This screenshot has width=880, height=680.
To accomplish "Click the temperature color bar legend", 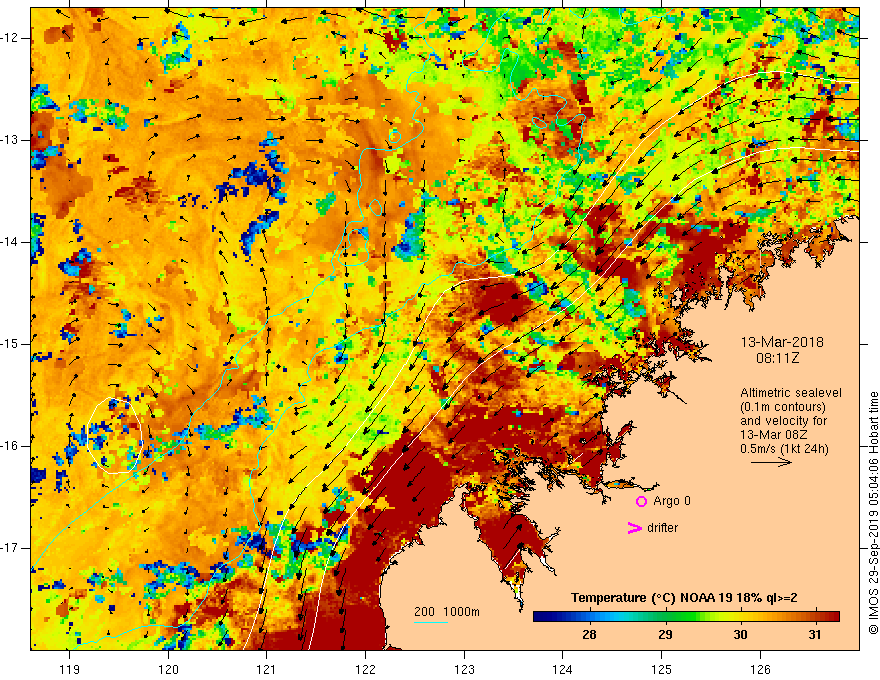I will (x=686, y=617).
